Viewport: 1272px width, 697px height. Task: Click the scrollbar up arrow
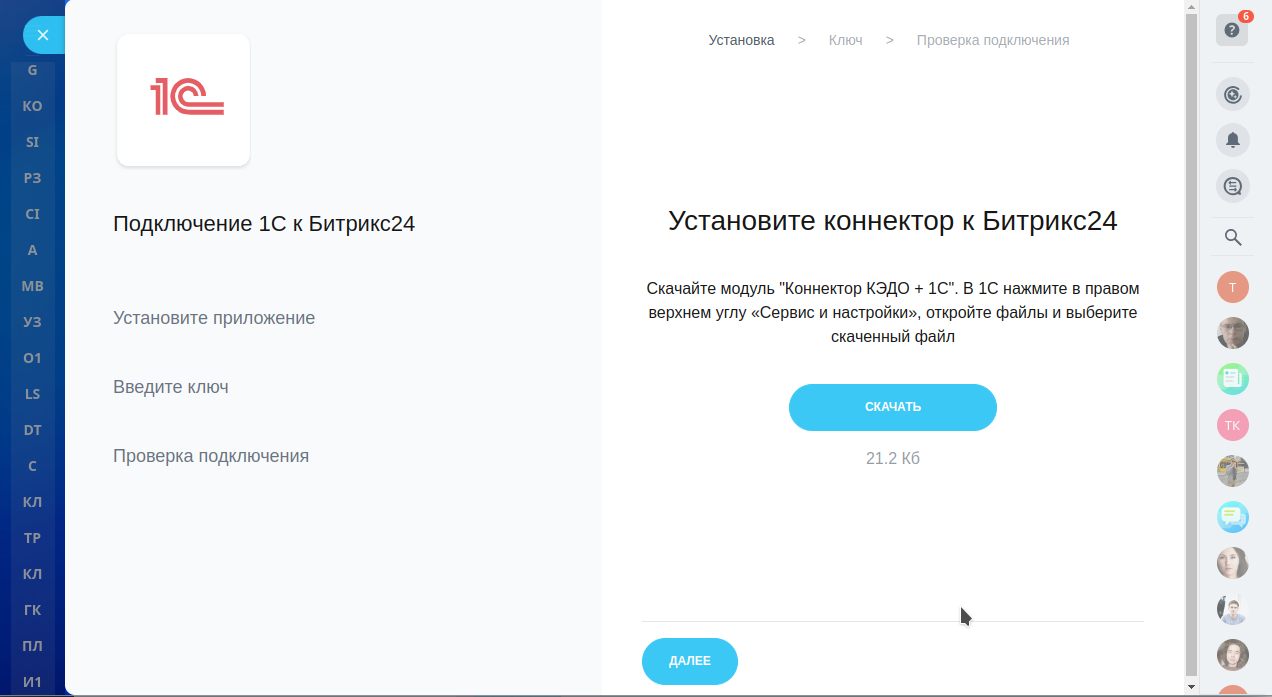pyautogui.click(x=1191, y=7)
